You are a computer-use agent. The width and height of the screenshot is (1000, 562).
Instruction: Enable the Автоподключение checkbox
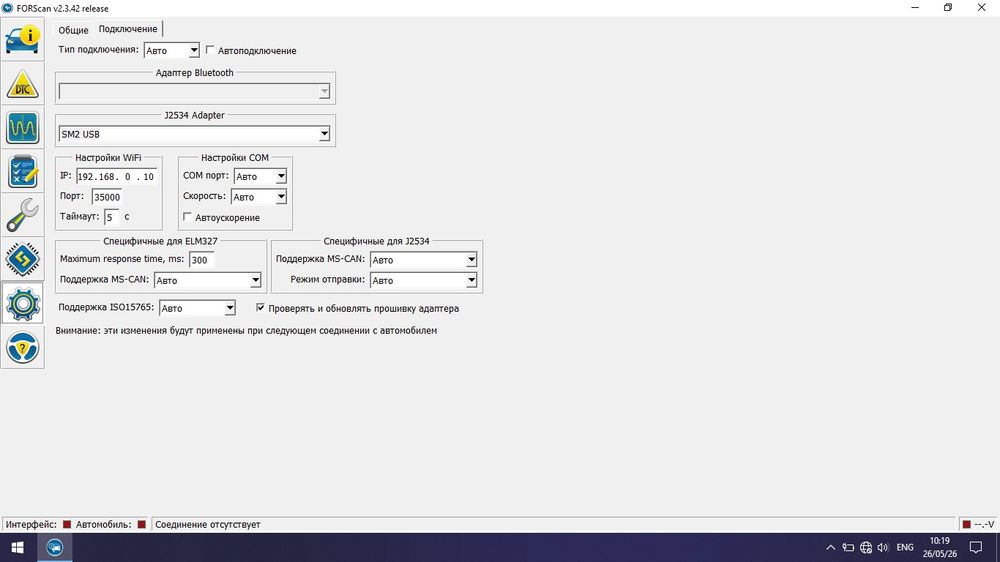210,50
